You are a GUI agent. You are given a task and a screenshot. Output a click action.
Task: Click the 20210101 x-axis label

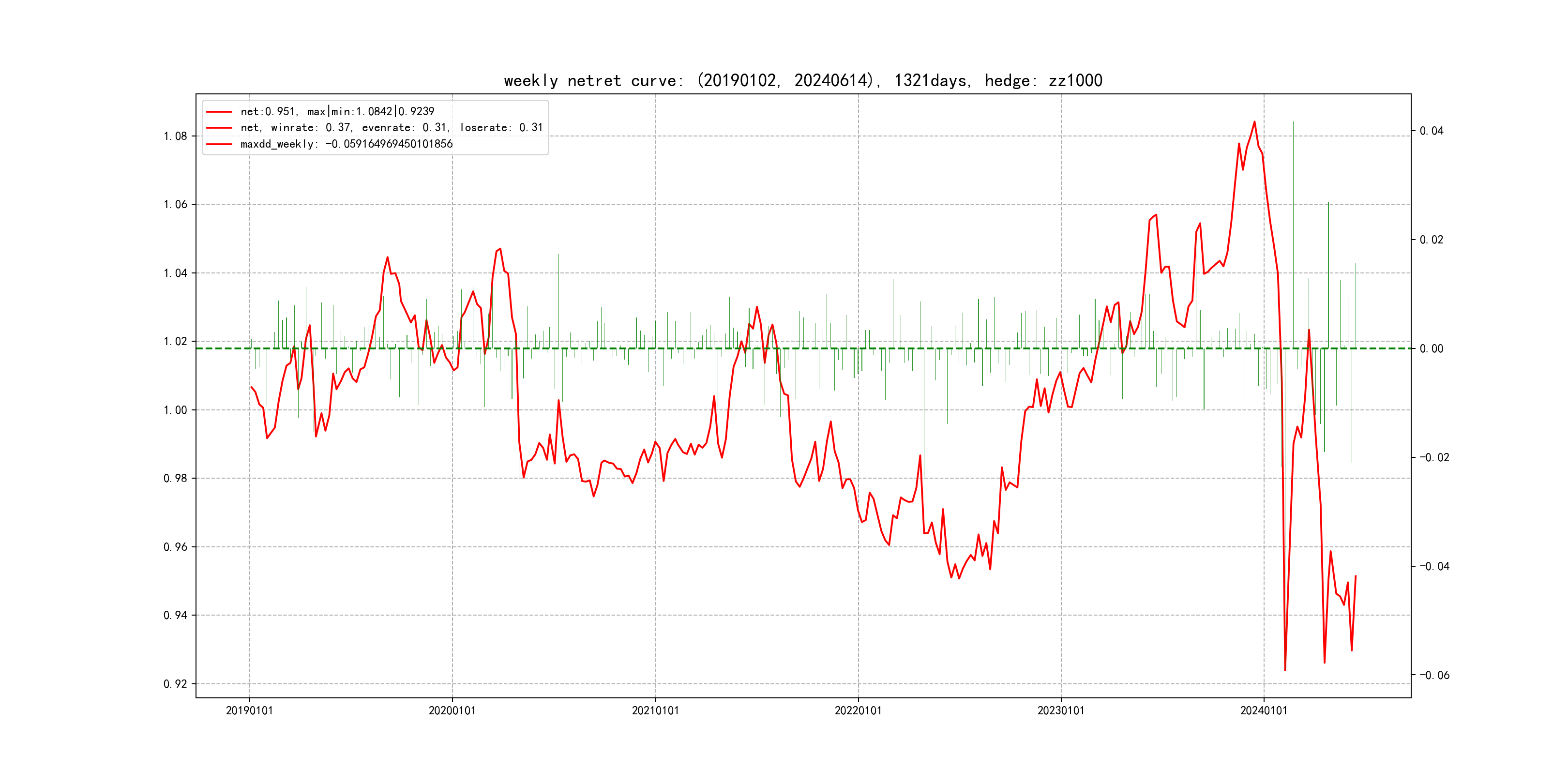coord(655,711)
